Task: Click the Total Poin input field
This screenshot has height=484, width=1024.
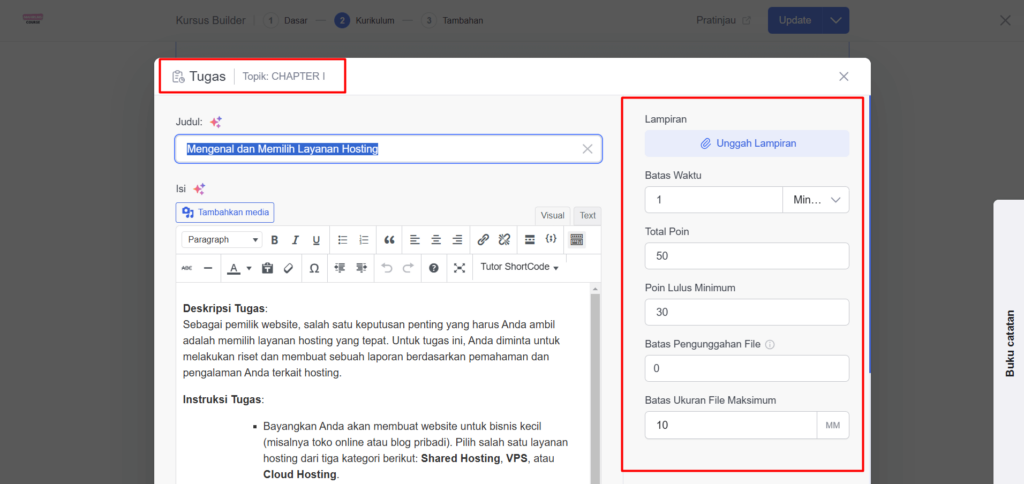Action: [x=747, y=256]
